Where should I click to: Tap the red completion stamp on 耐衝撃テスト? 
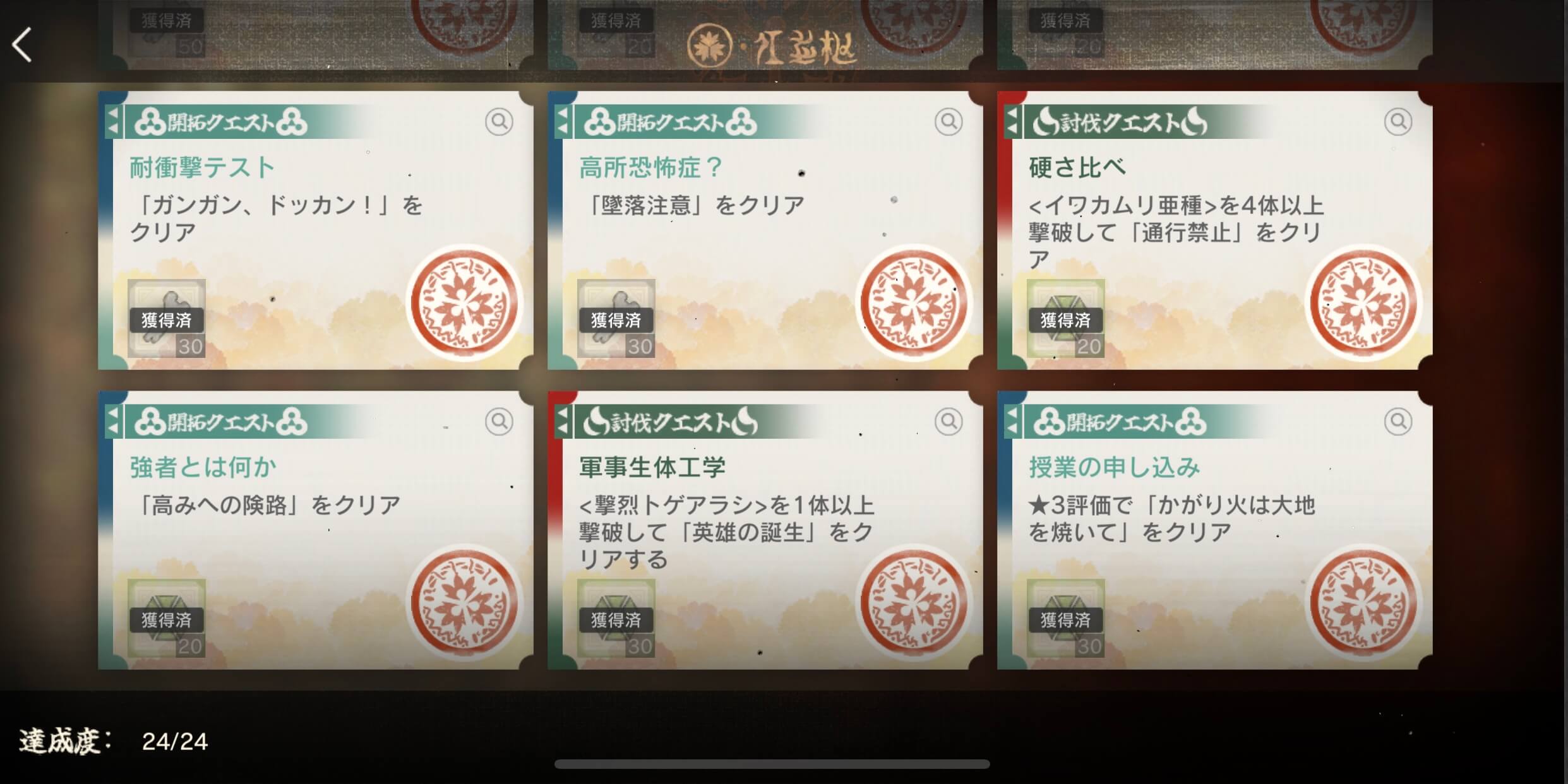point(464,303)
